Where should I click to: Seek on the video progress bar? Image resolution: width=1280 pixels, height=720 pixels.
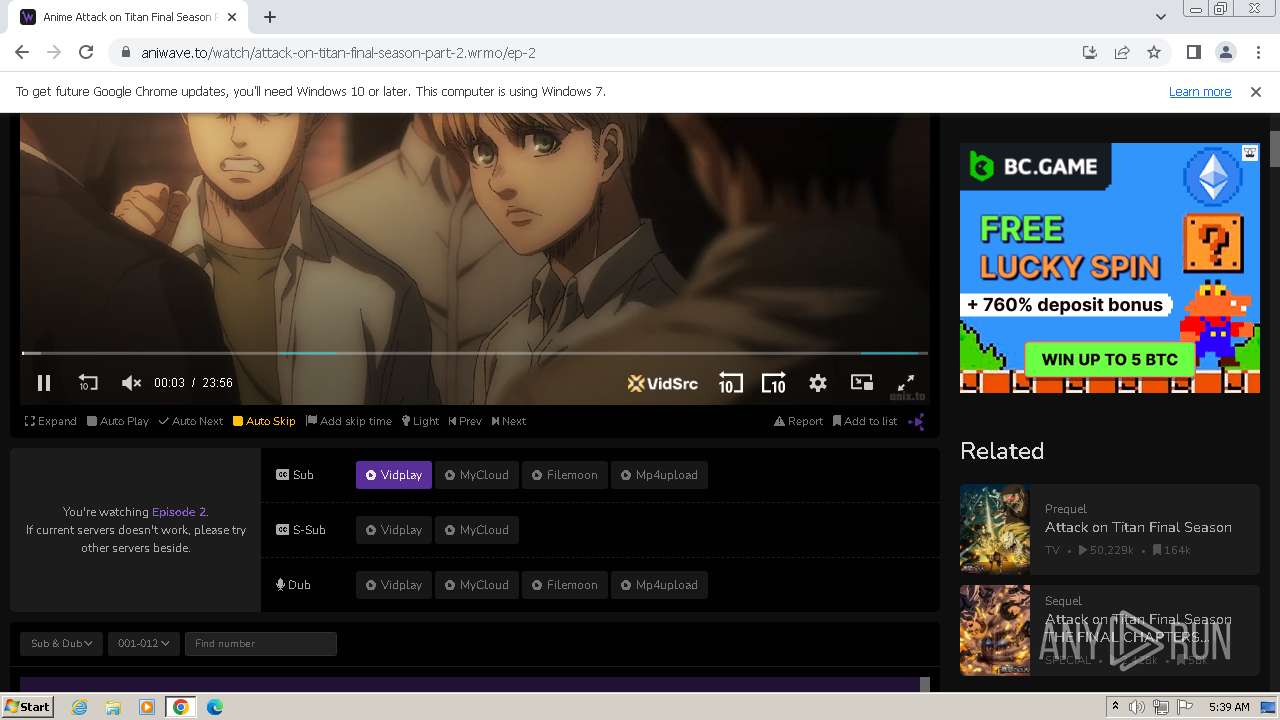click(x=475, y=353)
